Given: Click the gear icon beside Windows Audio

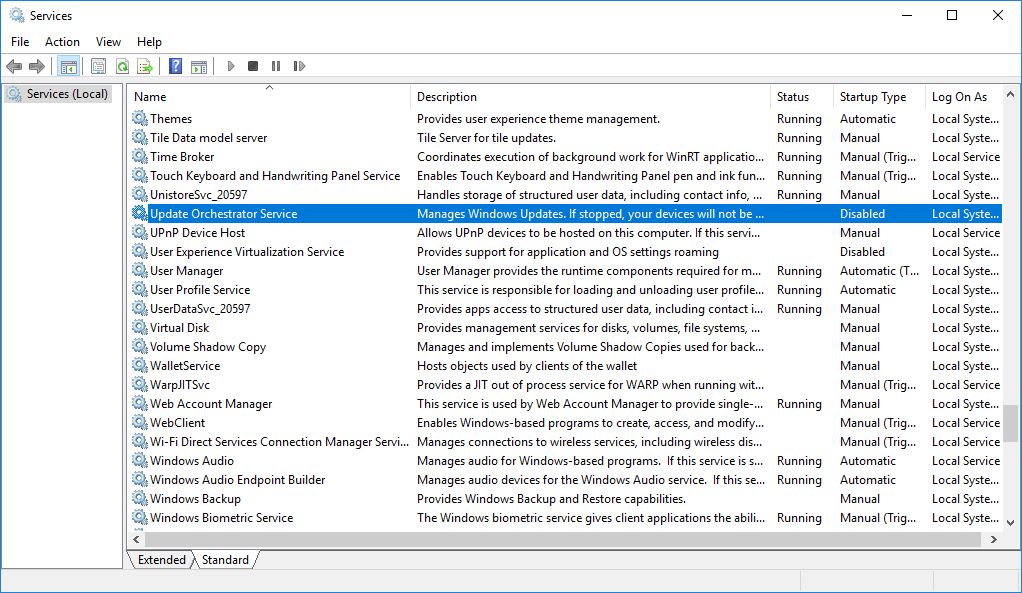Looking at the screenshot, I should pyautogui.click(x=140, y=461).
